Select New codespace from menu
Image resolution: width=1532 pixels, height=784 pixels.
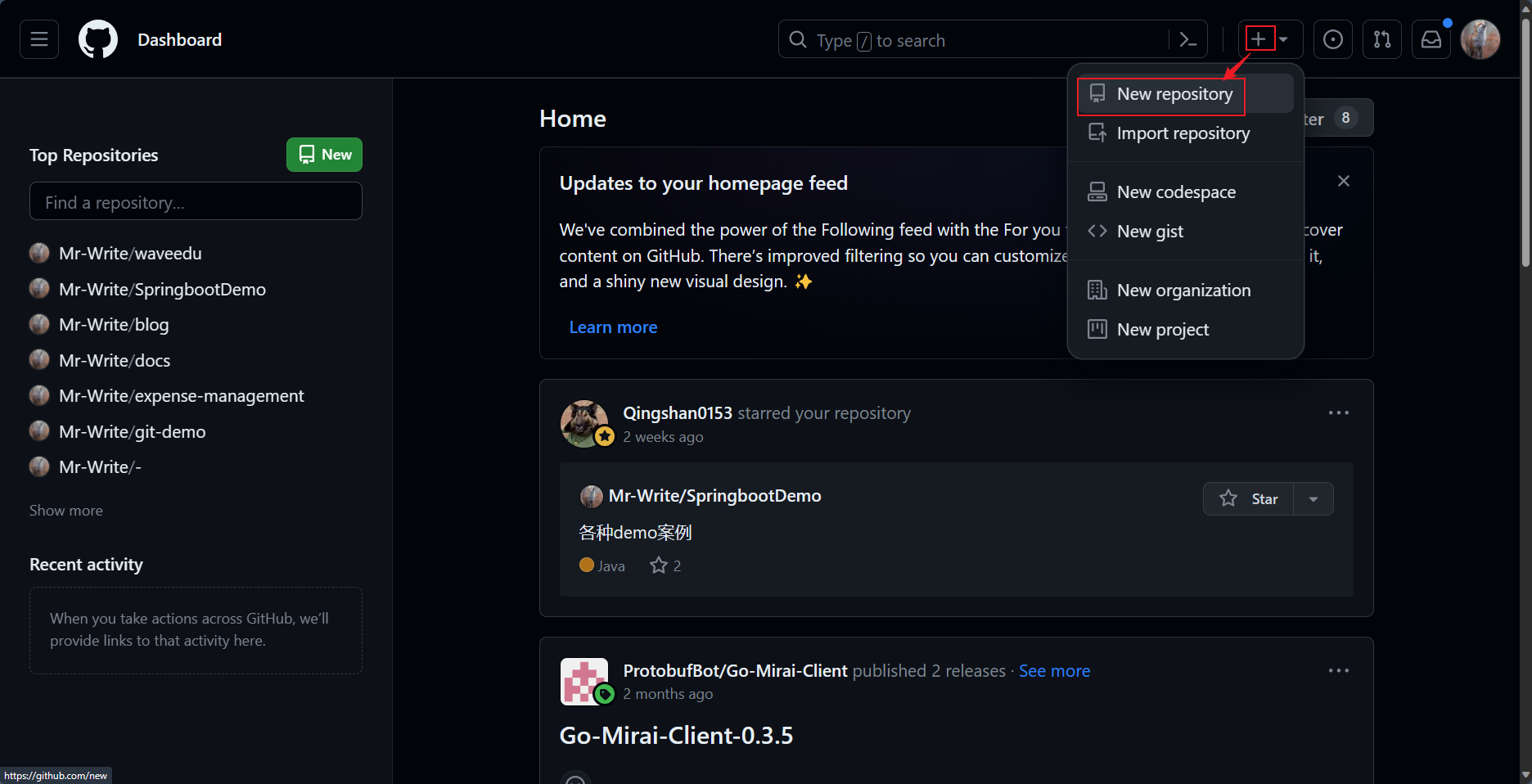click(1185, 192)
